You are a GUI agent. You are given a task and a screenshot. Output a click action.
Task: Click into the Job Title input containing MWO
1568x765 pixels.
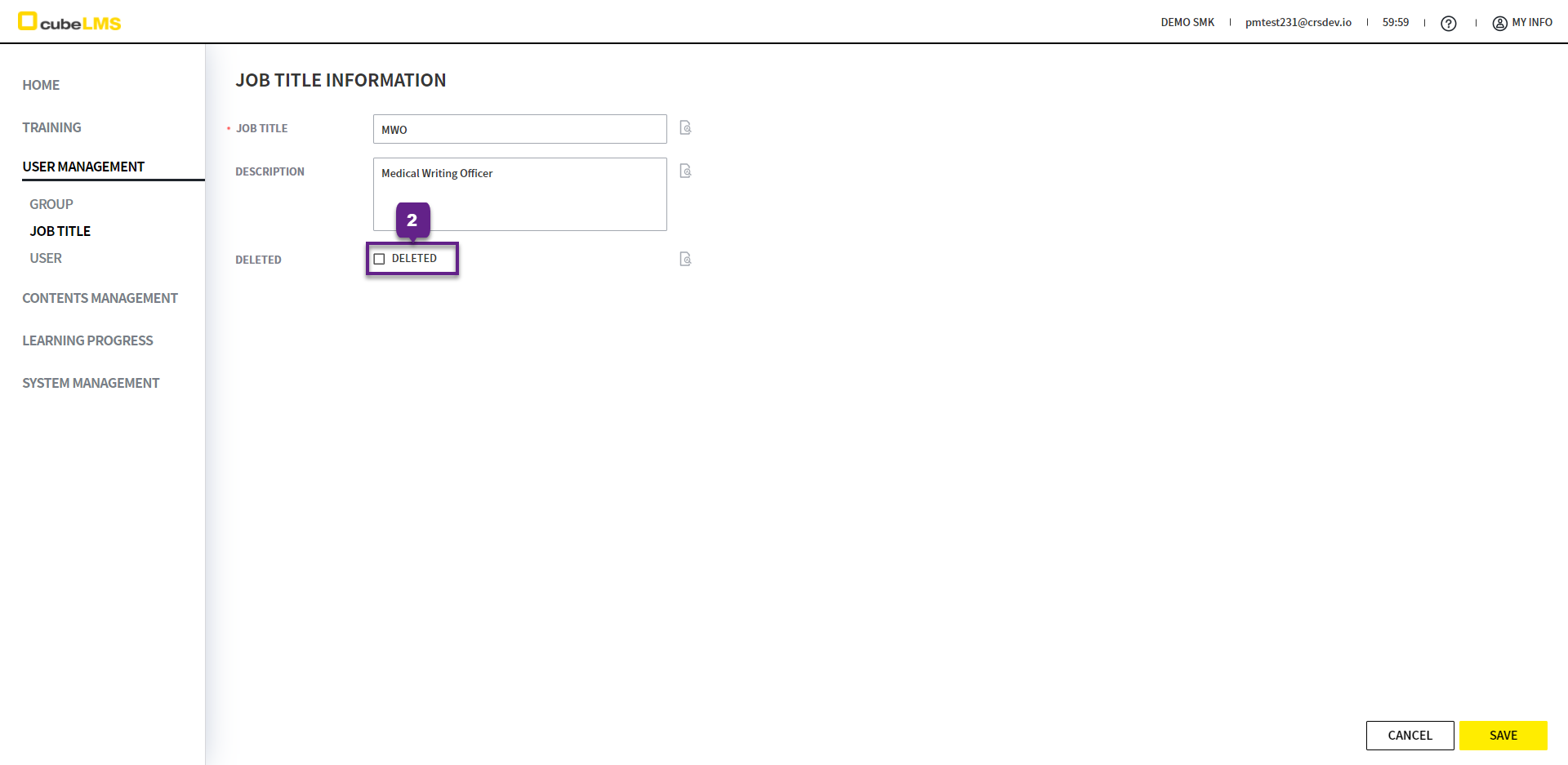tap(519, 129)
